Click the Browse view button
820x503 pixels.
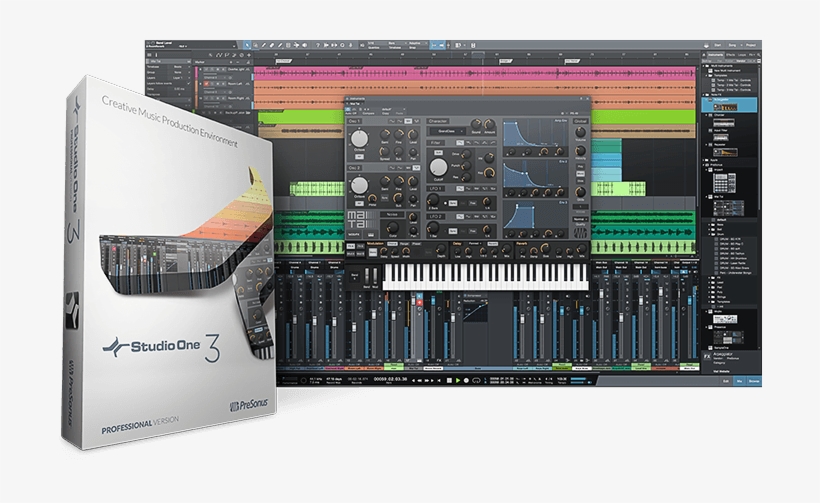click(754, 381)
